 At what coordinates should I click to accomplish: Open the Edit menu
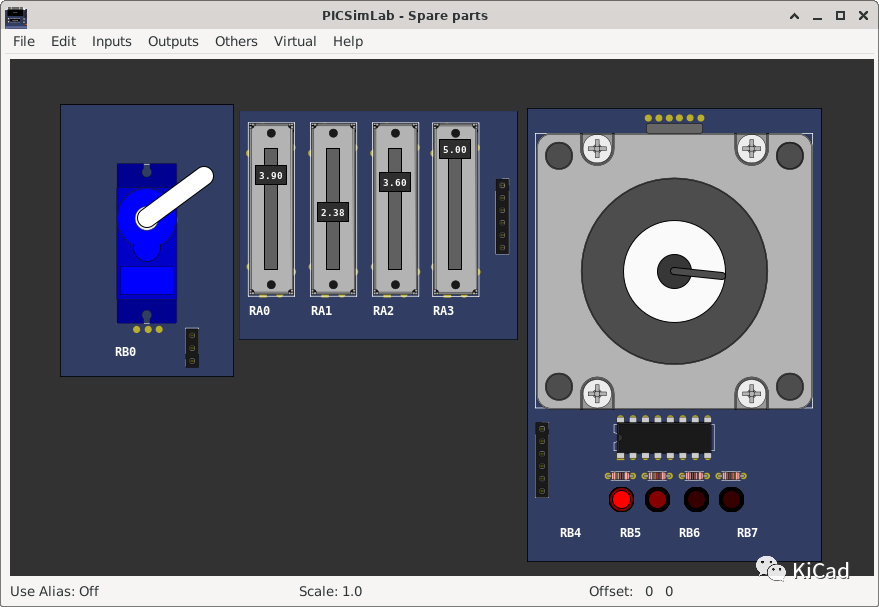(63, 41)
